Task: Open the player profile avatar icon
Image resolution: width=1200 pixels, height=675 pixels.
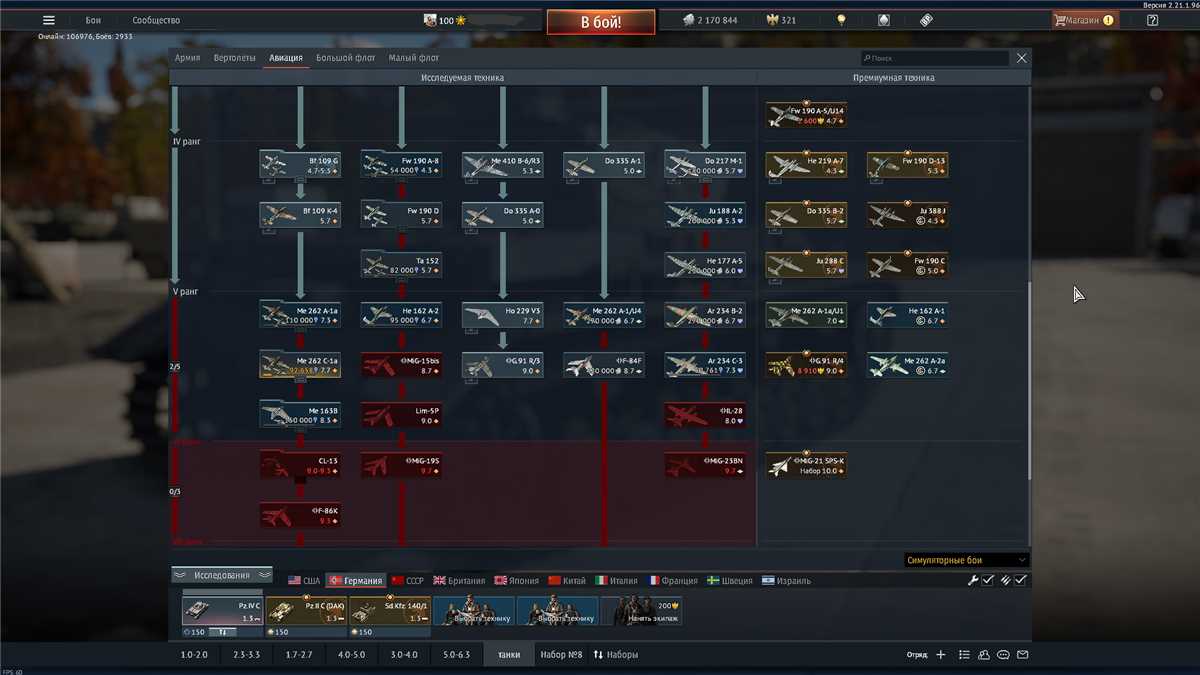Action: (430, 20)
